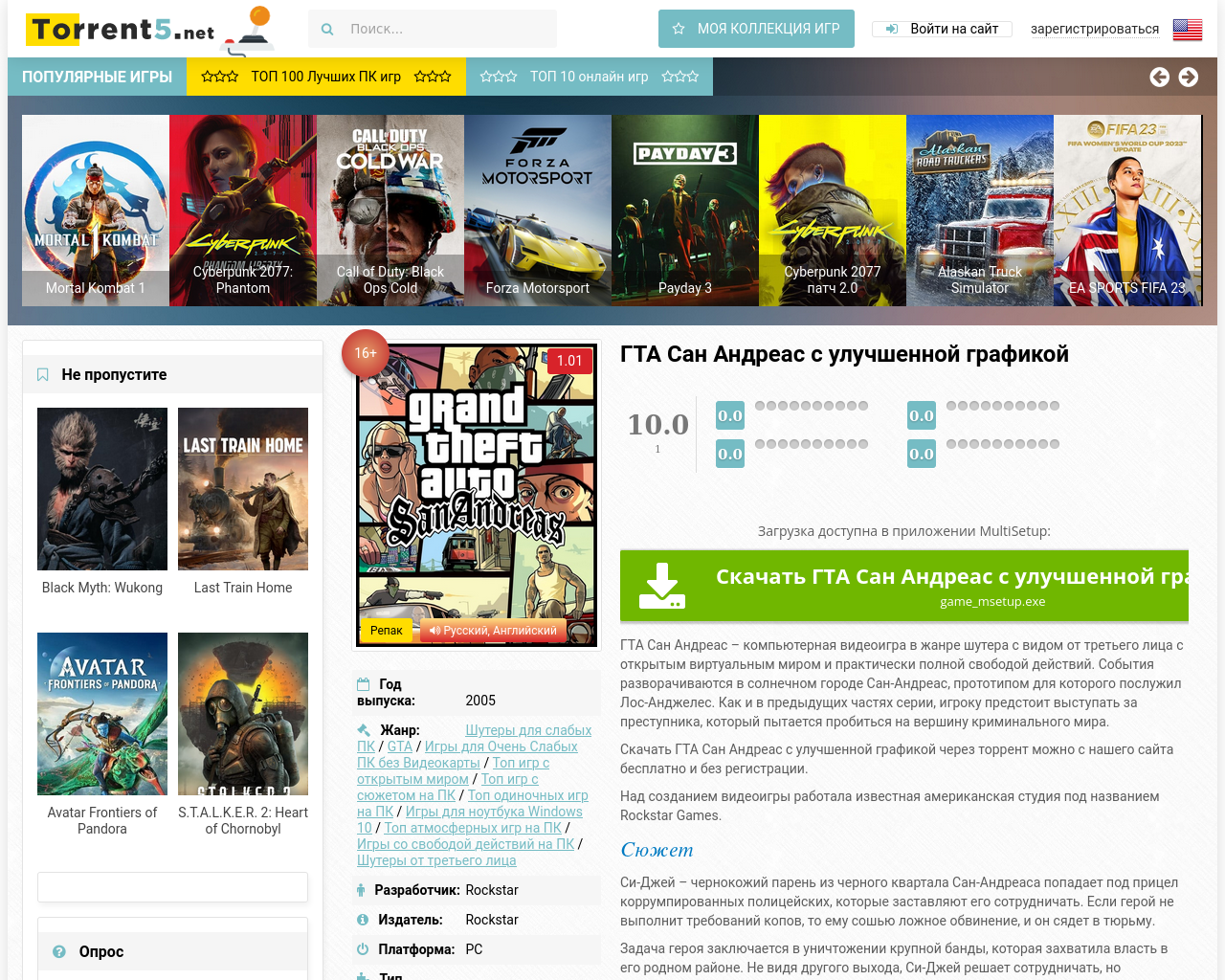Viewport: 1225px width, 980px height.
Task: Click the green Скачать ГТА Сан Андреас button
Action: 904,586
